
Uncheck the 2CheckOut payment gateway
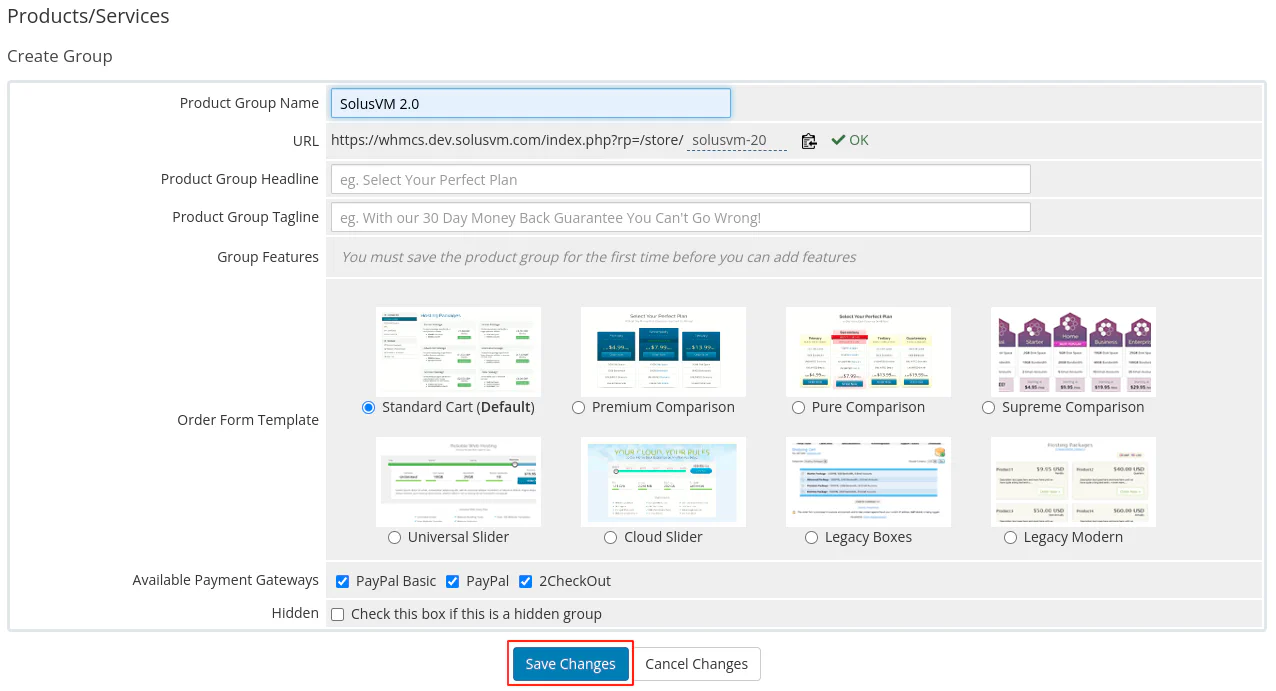525,581
